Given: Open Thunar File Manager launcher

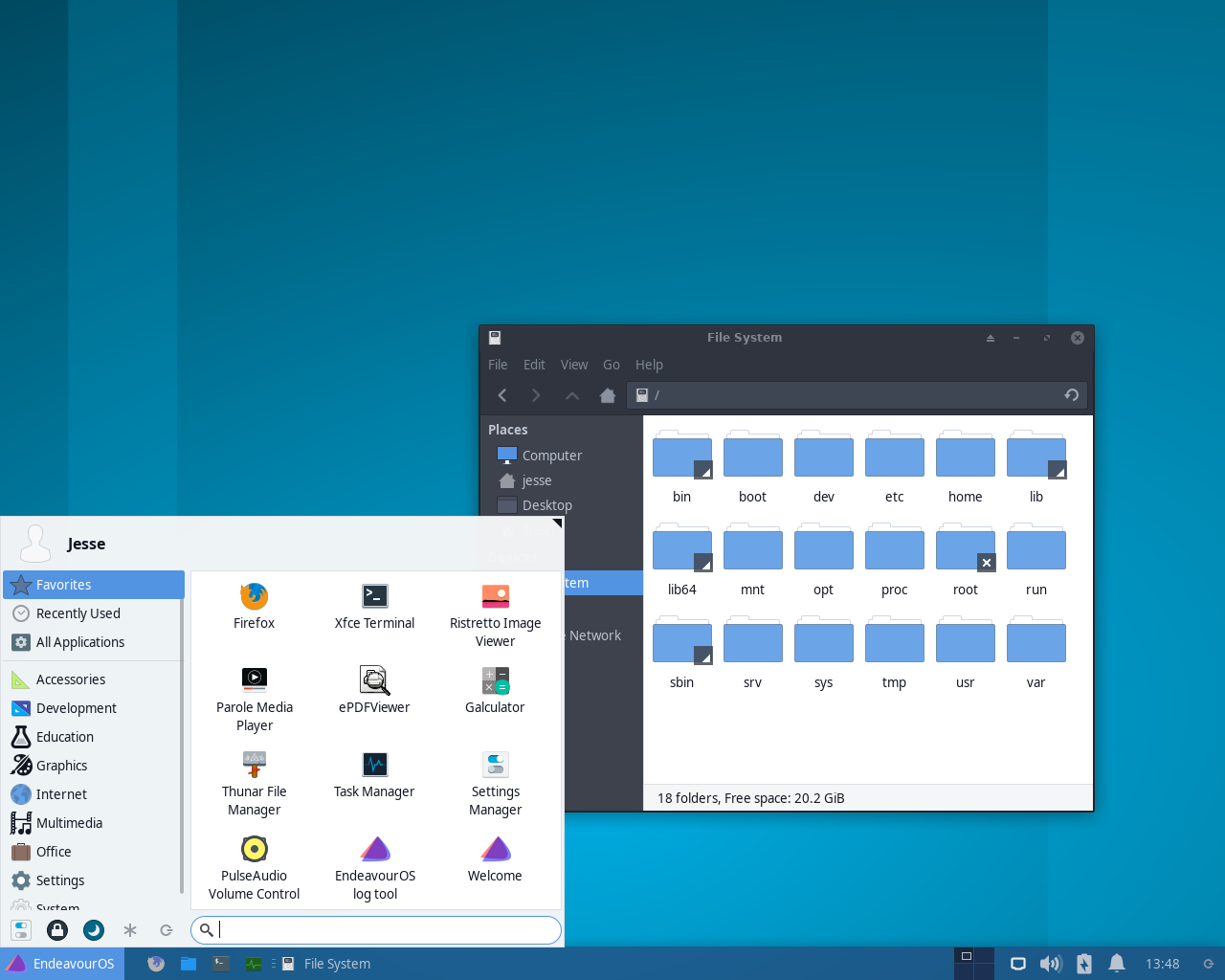Looking at the screenshot, I should 255,784.
